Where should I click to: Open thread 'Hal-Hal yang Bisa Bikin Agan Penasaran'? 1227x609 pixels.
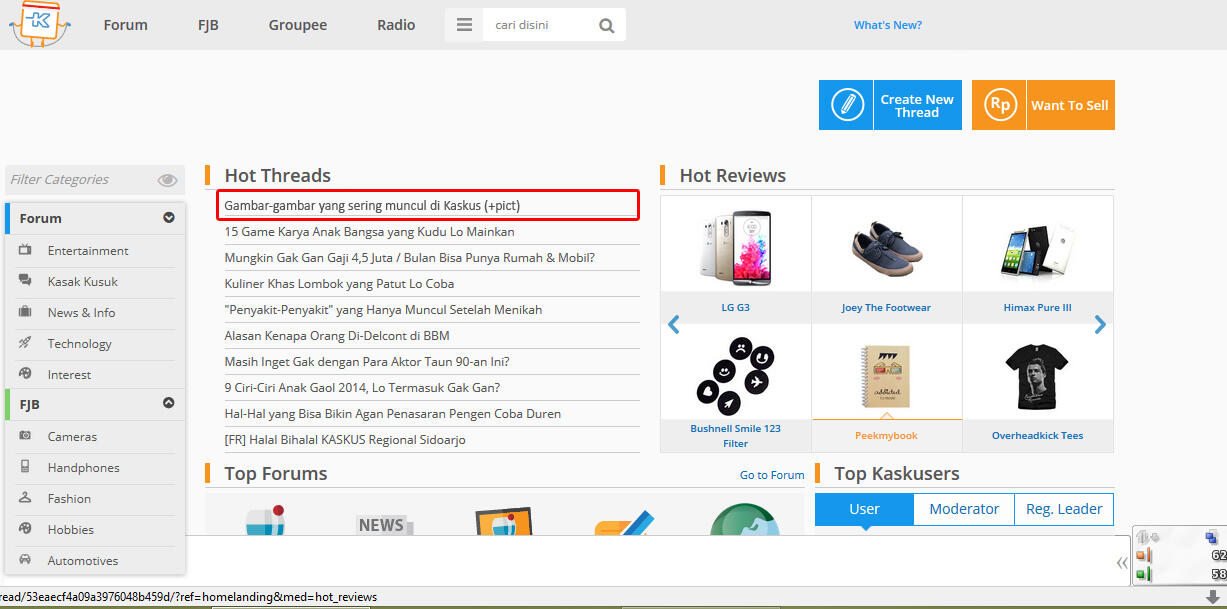[x=393, y=413]
